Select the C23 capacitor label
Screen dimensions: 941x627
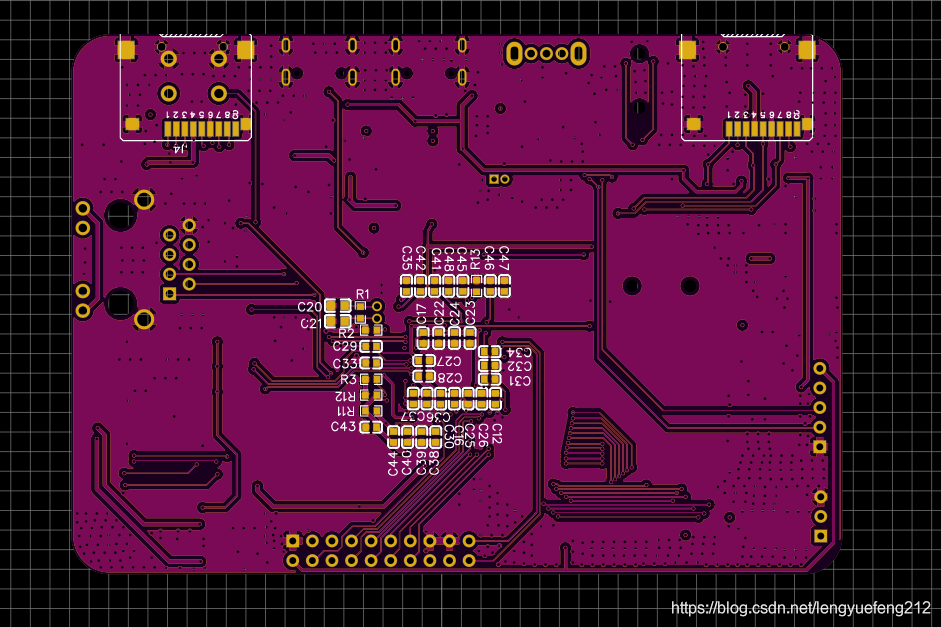[x=470, y=313]
